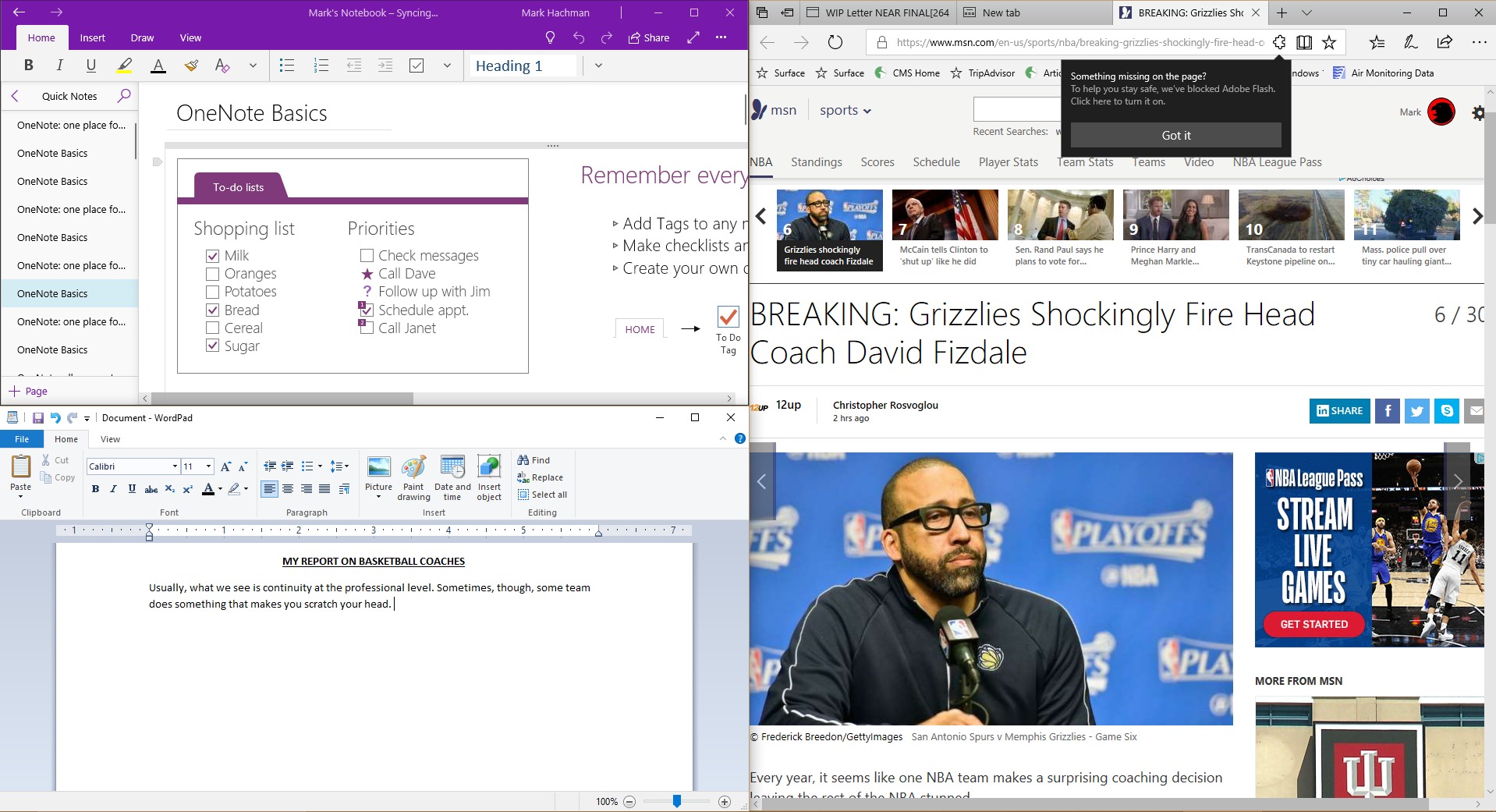
Task: Open the styles dropdown next to Heading 1
Action: [598, 66]
